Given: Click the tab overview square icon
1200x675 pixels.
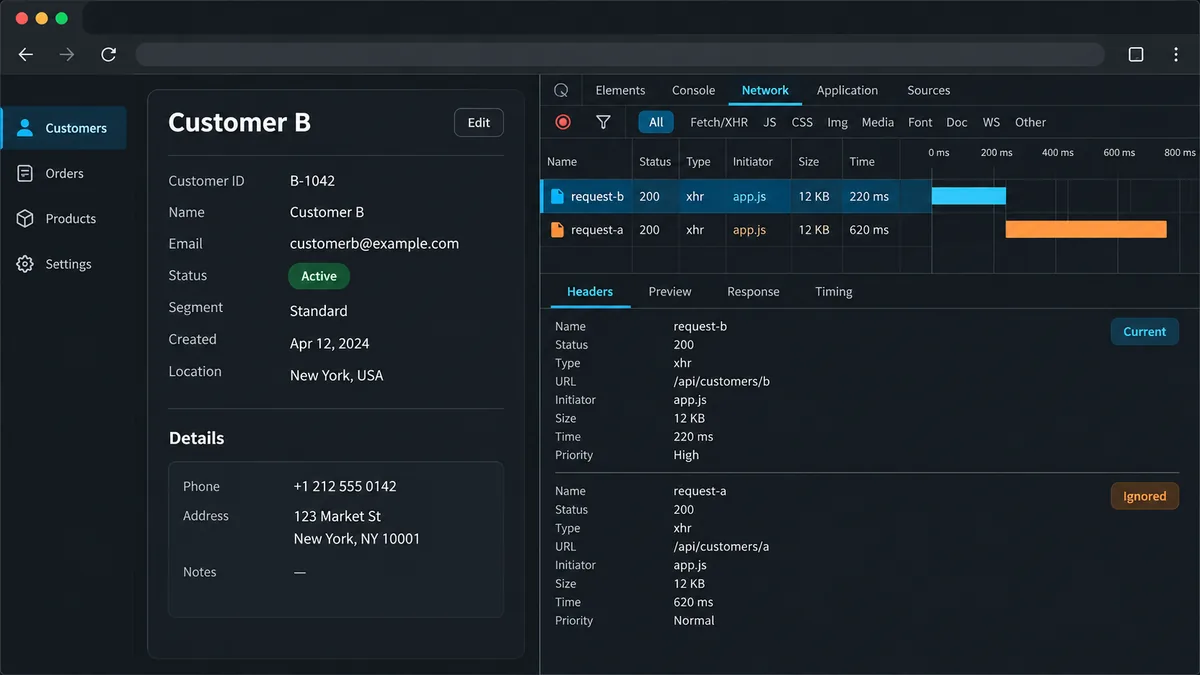Looking at the screenshot, I should click(1136, 55).
